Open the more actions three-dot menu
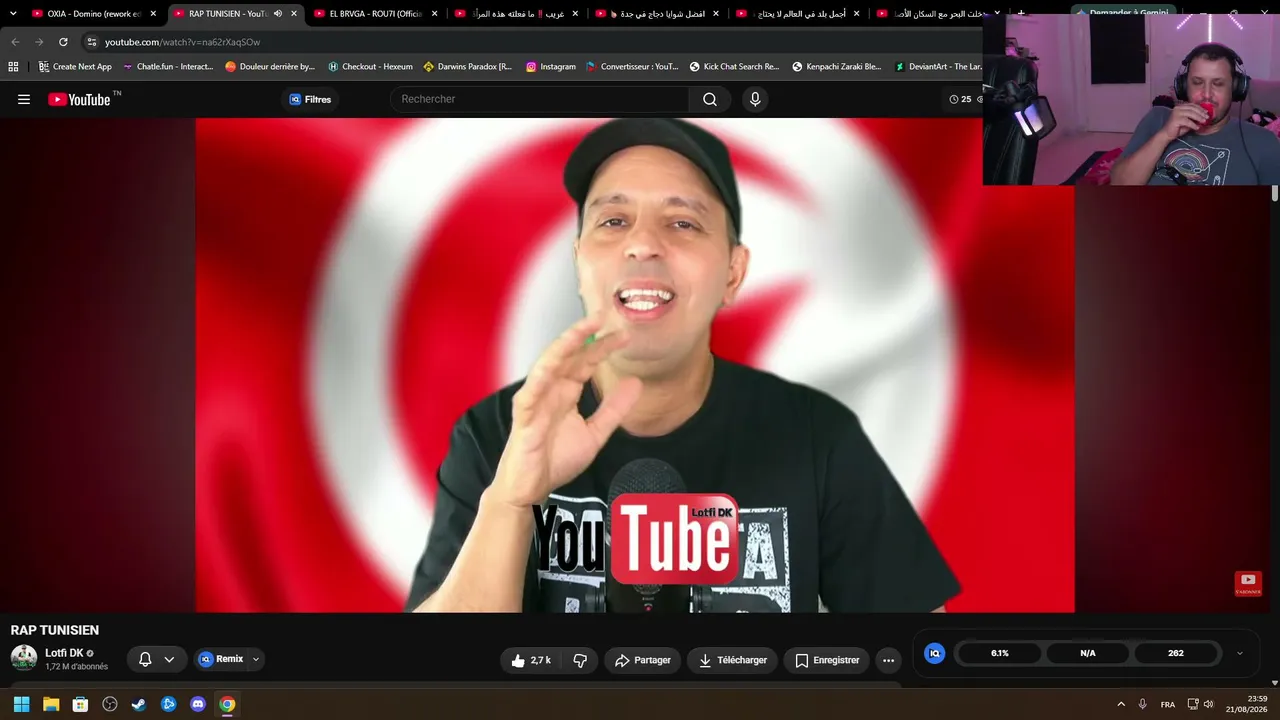Image resolution: width=1280 pixels, height=720 pixels. (888, 660)
